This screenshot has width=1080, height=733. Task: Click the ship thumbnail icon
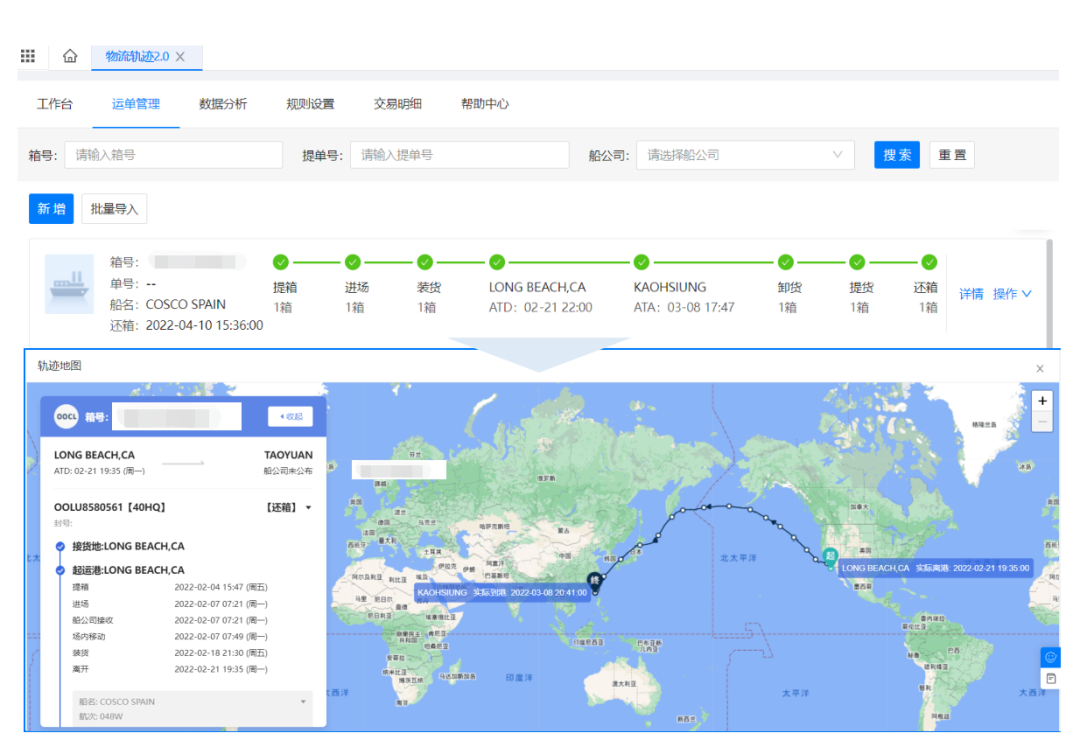69,283
